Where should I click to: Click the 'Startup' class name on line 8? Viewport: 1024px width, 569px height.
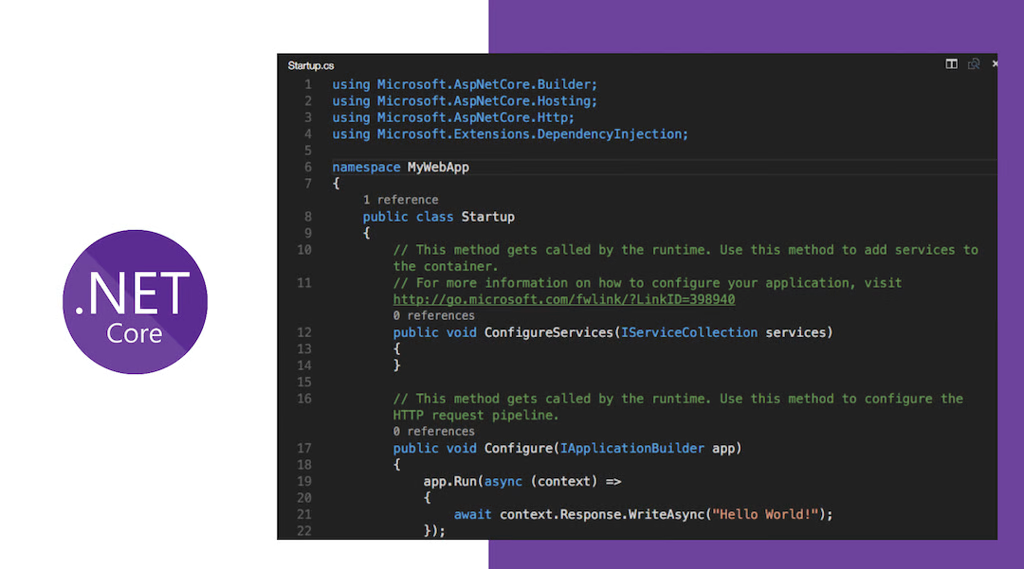click(488, 217)
